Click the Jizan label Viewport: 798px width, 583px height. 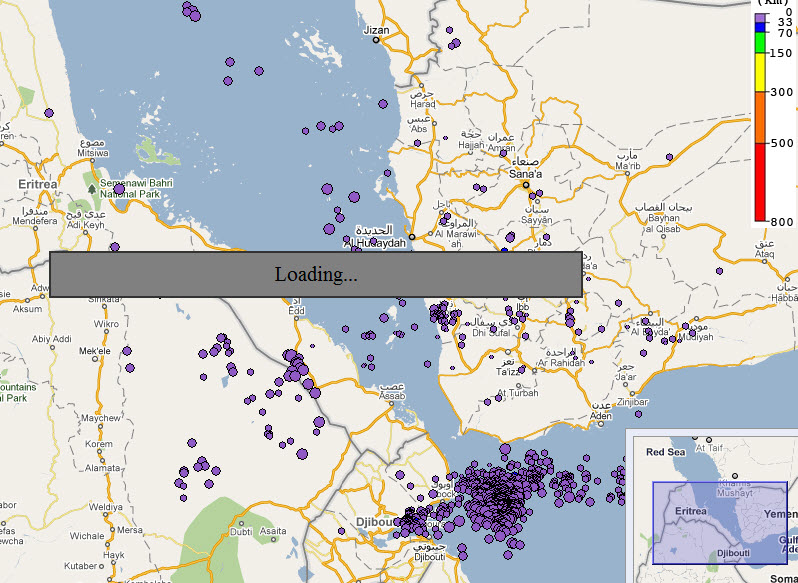pos(376,30)
